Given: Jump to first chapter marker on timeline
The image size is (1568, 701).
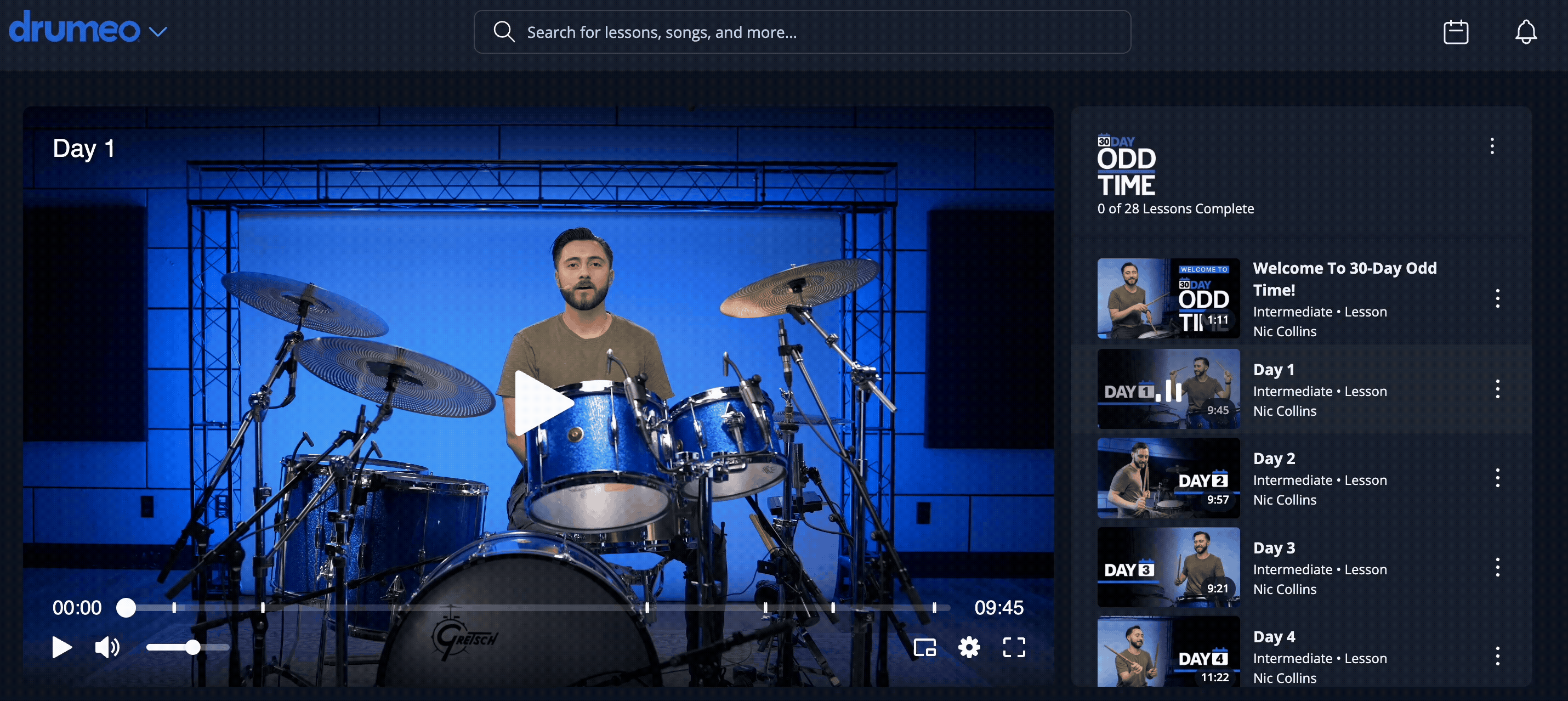Looking at the screenshot, I should tap(174, 607).
